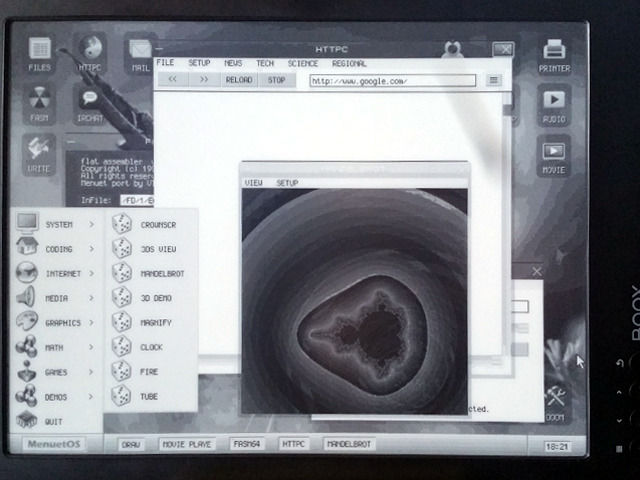Click the 3D DEMO dice icon
The height and width of the screenshot is (480, 640).
point(122,297)
